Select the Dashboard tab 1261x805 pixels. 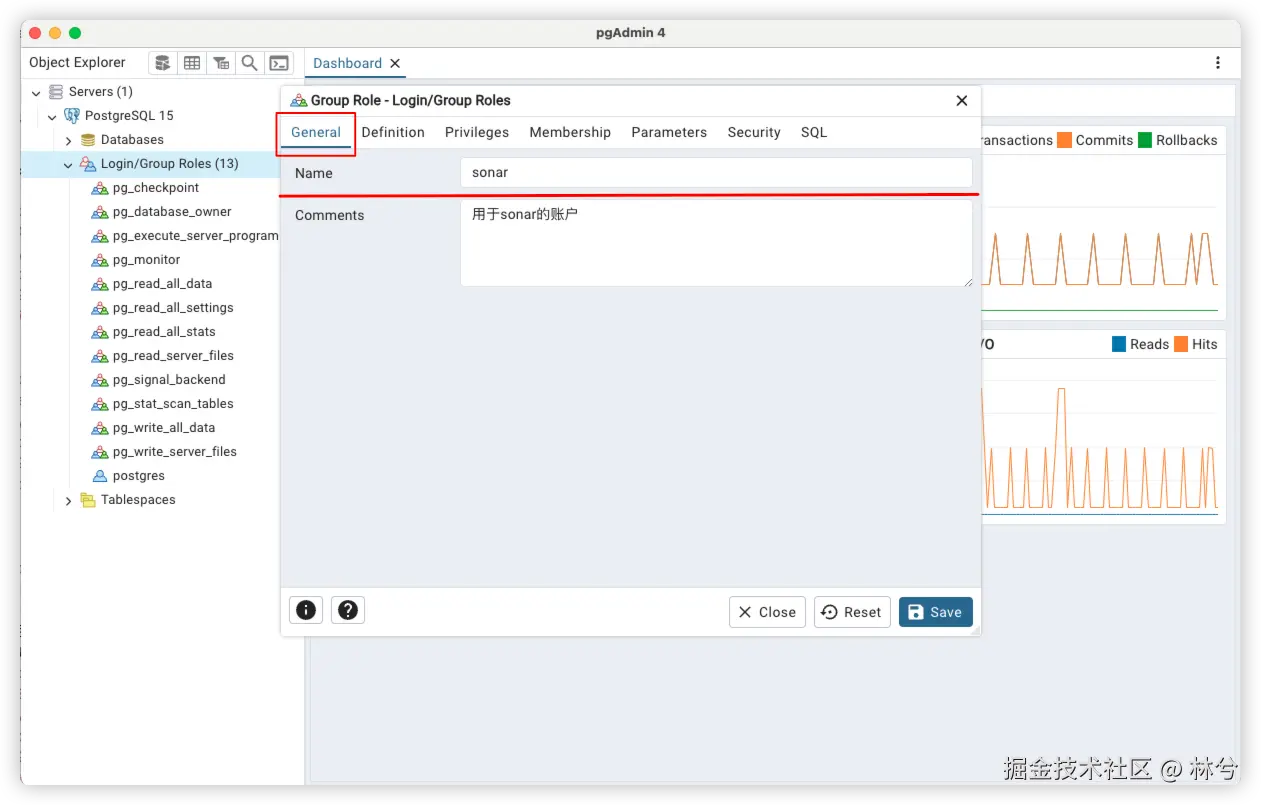point(347,63)
